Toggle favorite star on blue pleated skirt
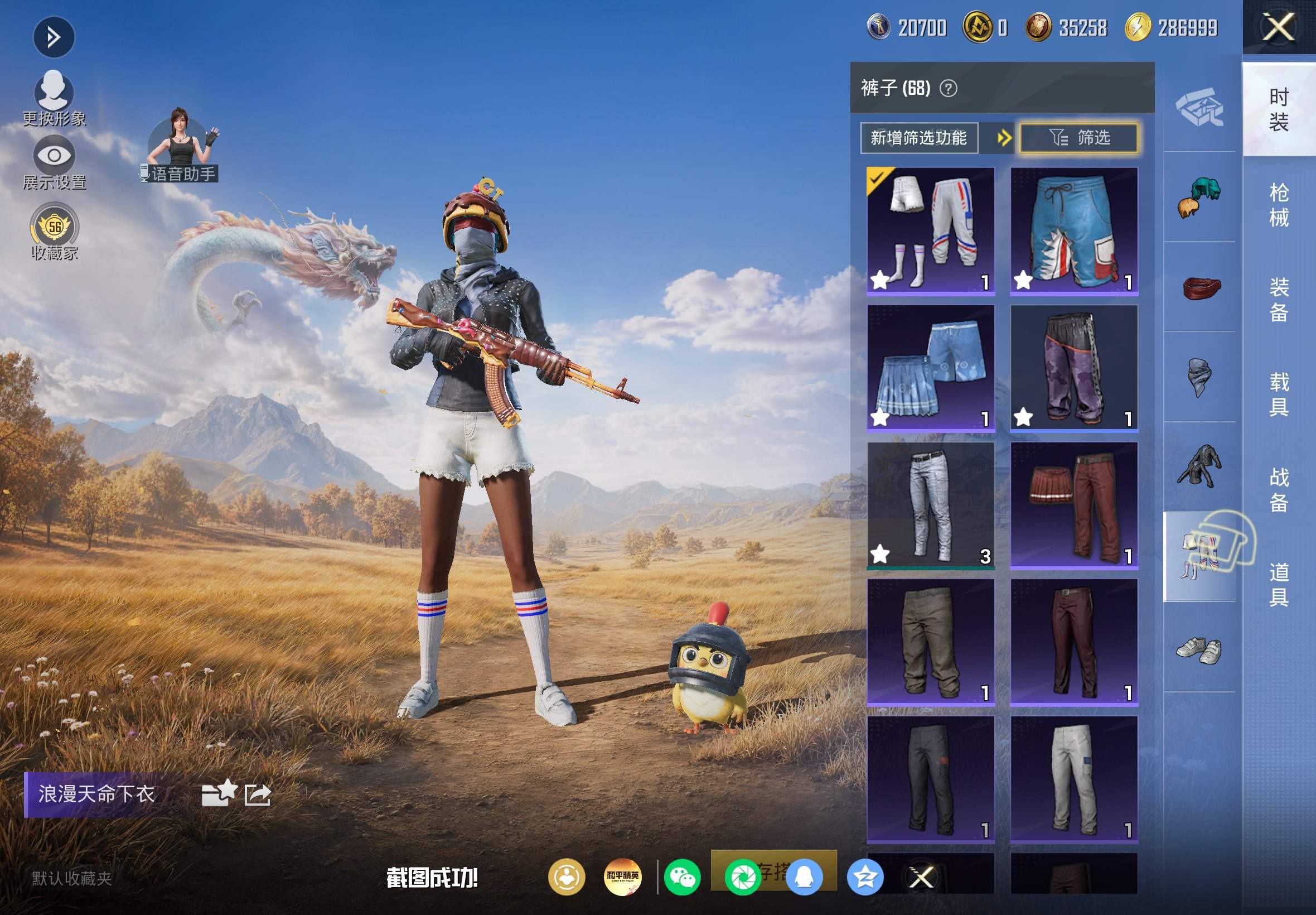The width and height of the screenshot is (1316, 915). point(880,418)
